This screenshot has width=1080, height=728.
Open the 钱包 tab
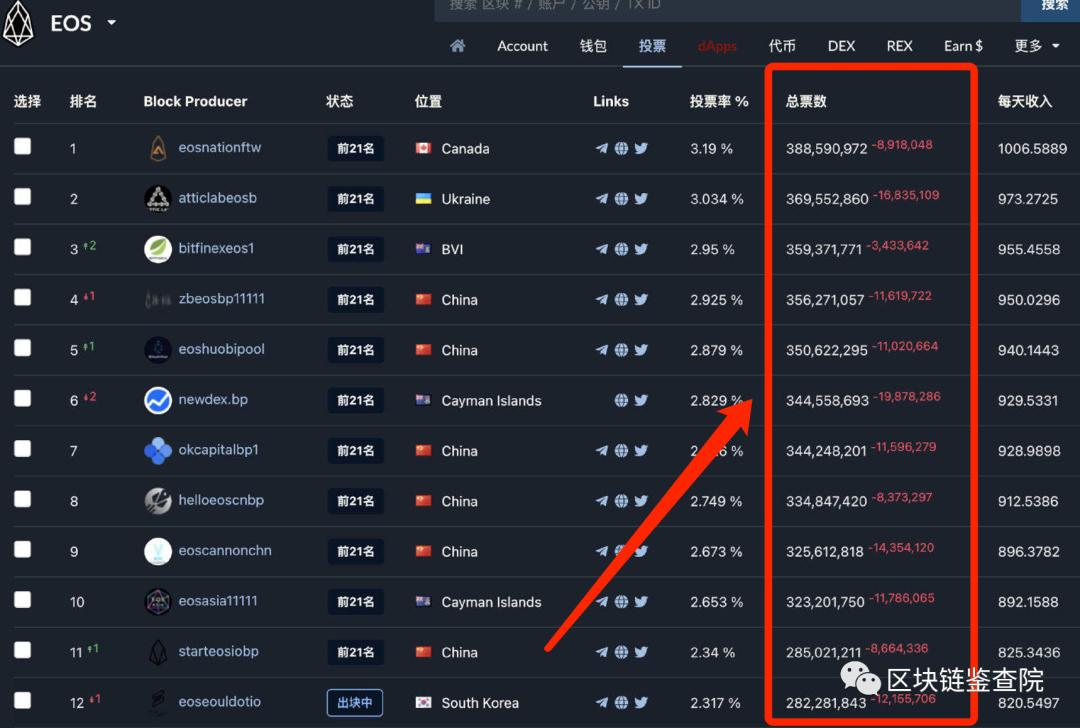click(x=592, y=46)
